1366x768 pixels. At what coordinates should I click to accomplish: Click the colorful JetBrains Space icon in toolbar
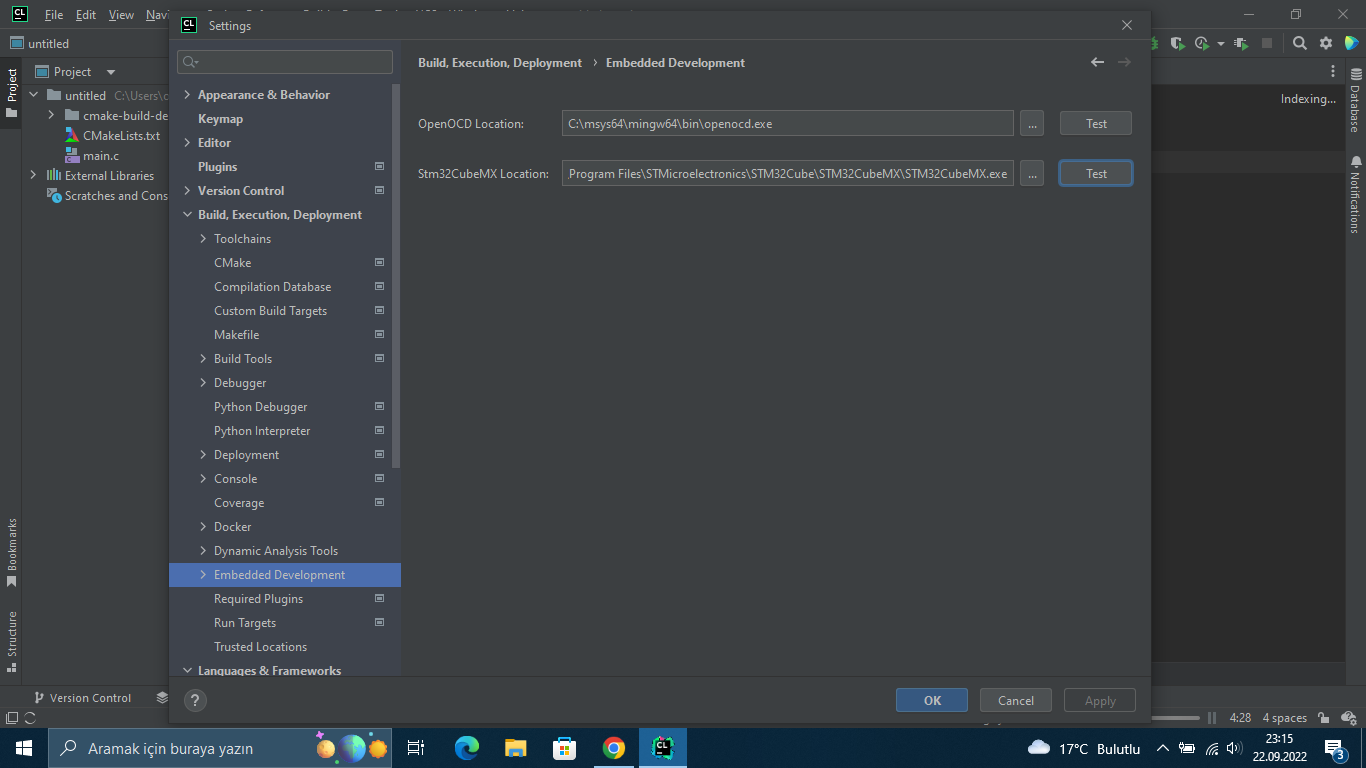[x=1352, y=43]
